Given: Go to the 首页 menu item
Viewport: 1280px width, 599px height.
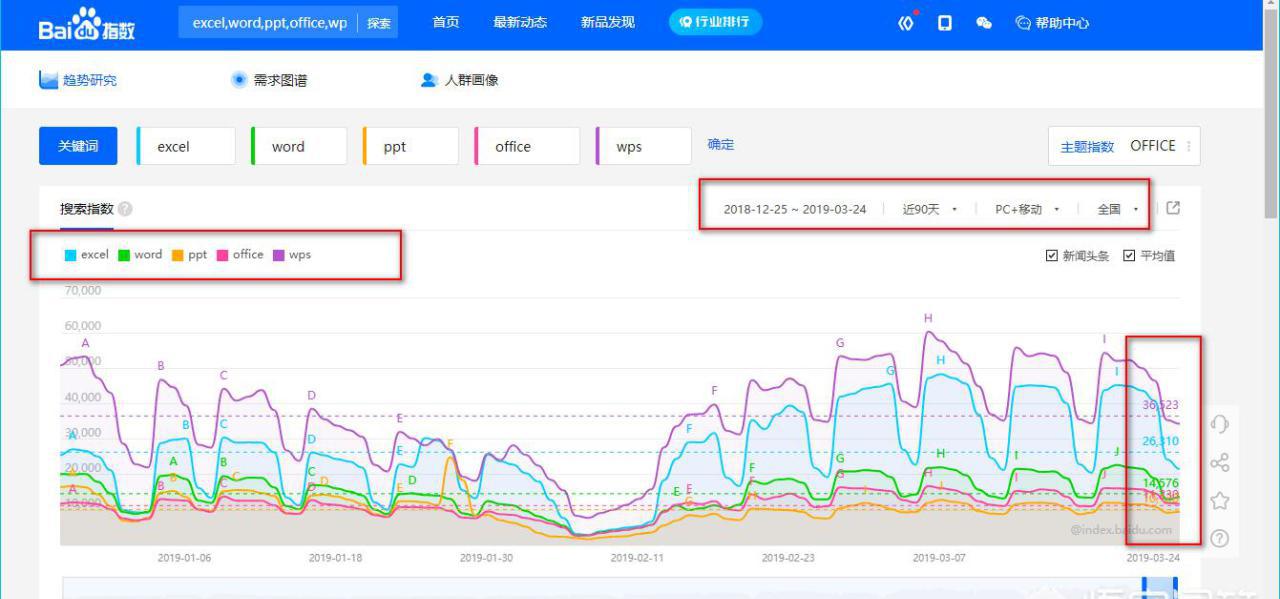Looking at the screenshot, I should [x=446, y=22].
